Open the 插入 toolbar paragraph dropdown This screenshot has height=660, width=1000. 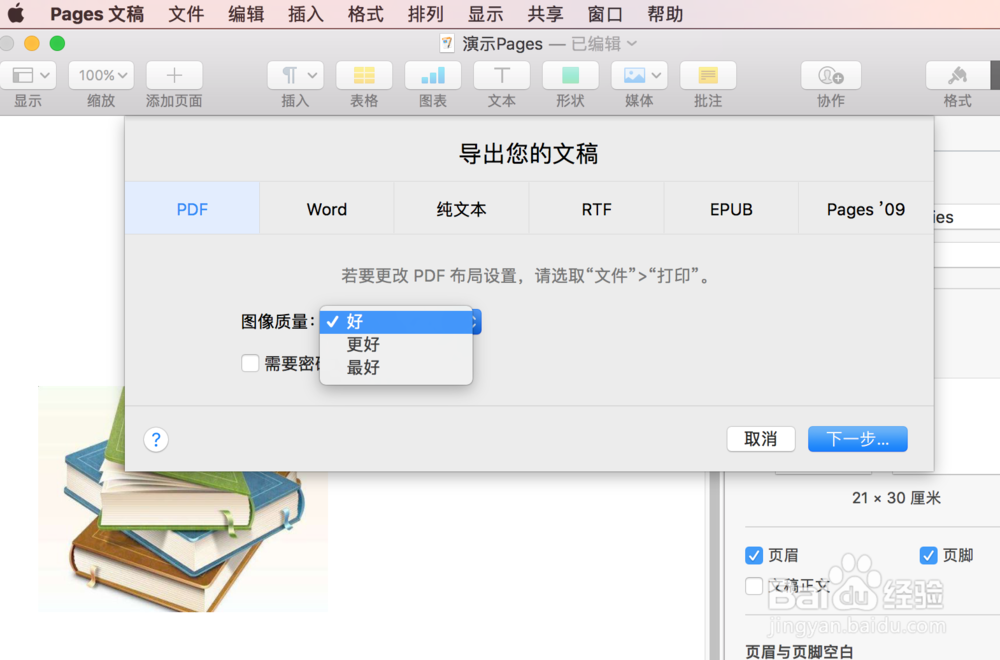pyautogui.click(x=294, y=75)
